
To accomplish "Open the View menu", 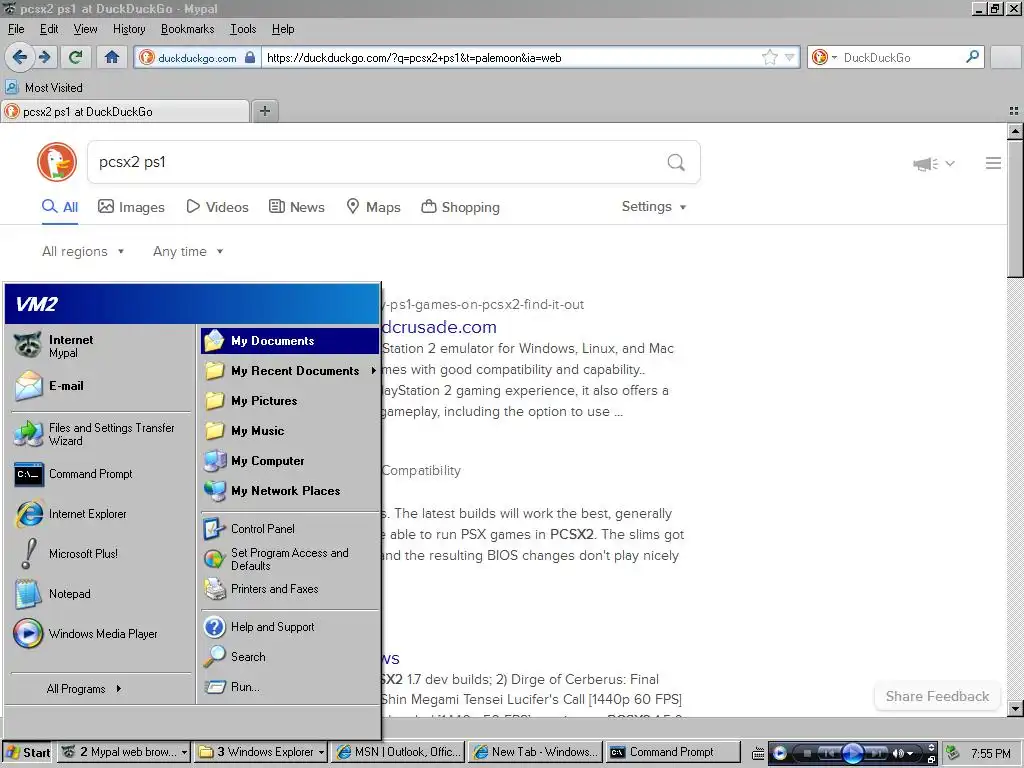I will [x=85, y=29].
